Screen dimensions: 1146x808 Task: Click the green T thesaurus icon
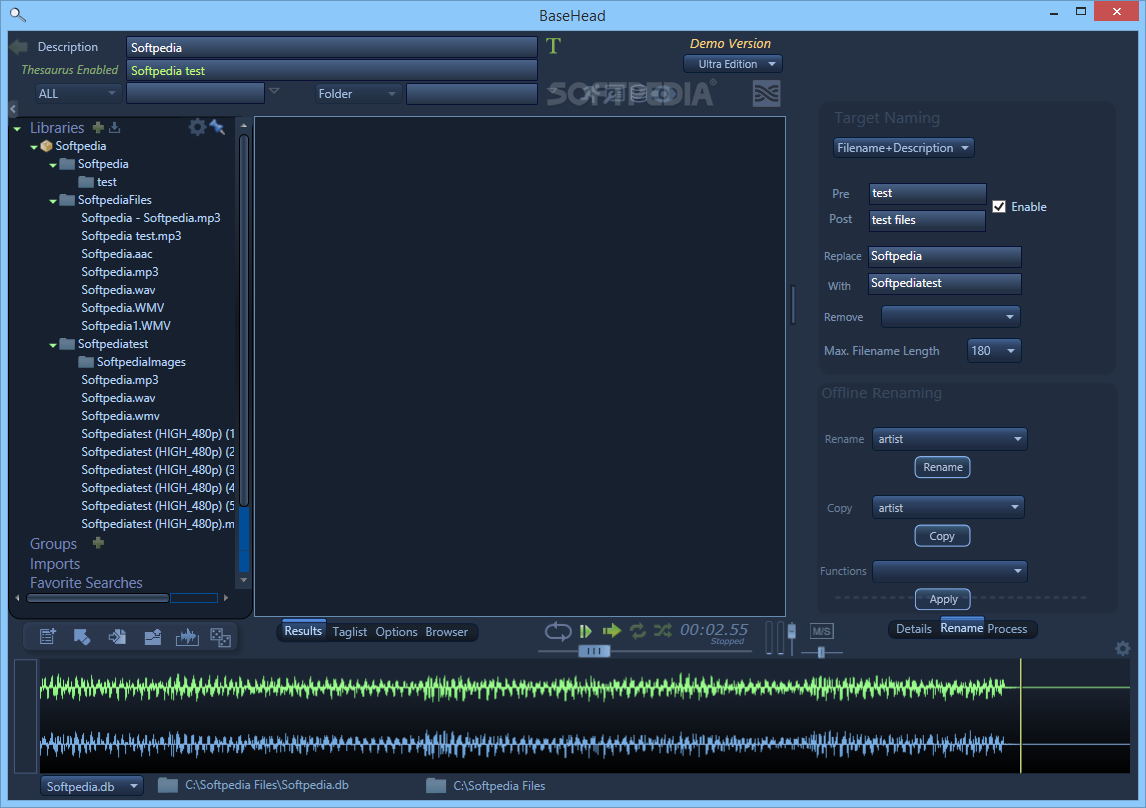coord(553,46)
